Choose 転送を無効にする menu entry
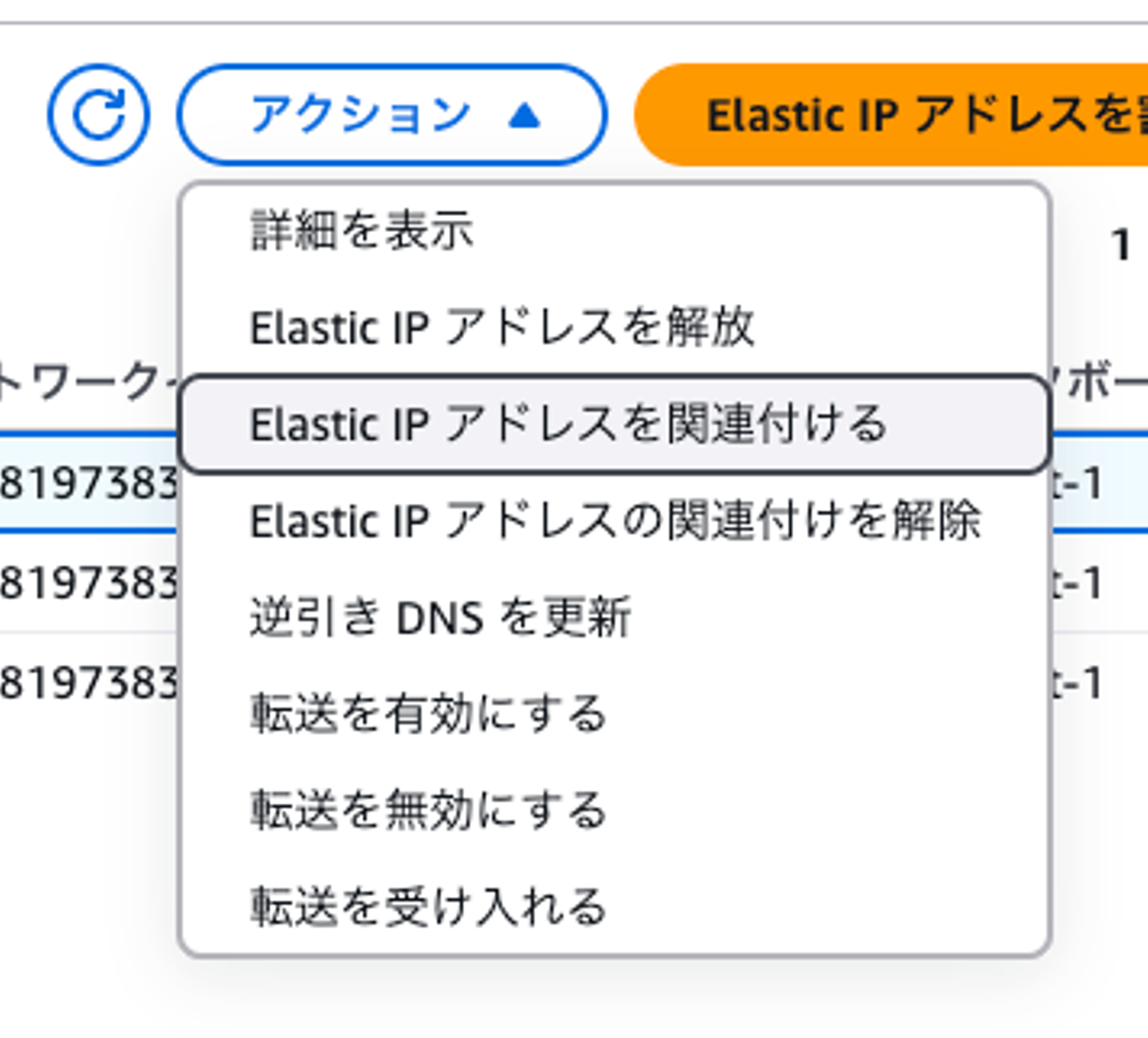The width and height of the screenshot is (1148, 1038). 428,810
